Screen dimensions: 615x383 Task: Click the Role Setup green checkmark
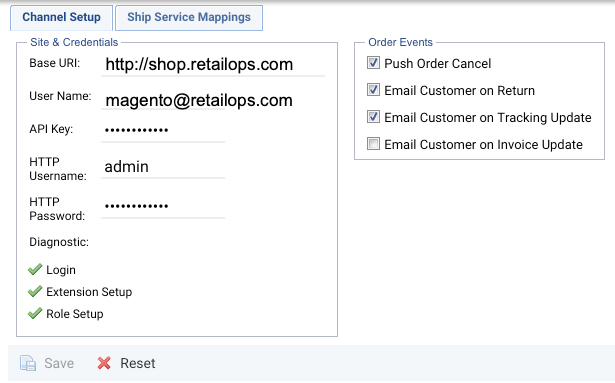point(35,313)
